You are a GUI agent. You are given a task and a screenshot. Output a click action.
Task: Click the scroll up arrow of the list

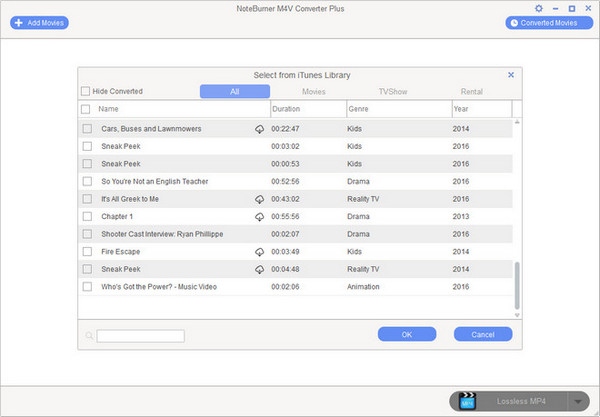point(517,122)
